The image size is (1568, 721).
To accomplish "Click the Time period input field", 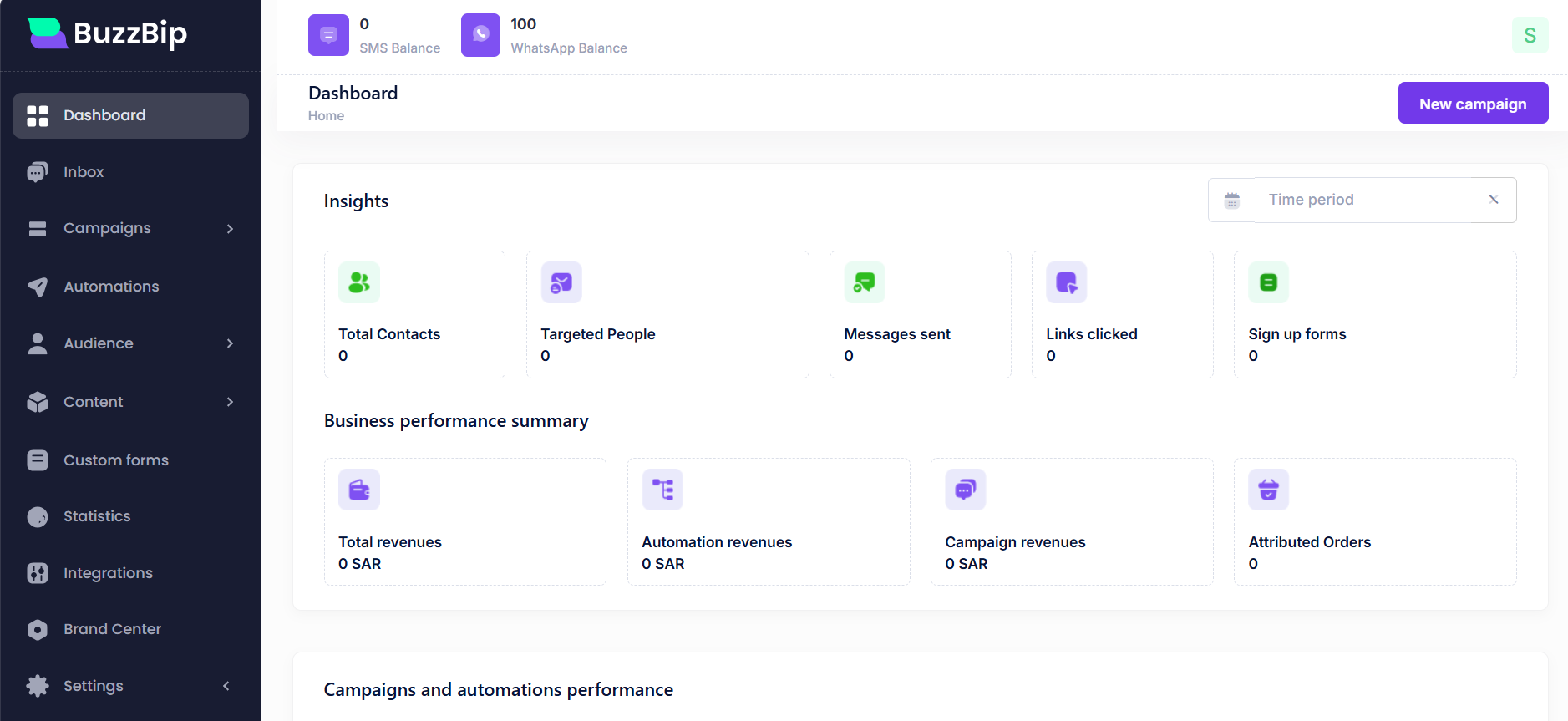I will click(1370, 200).
